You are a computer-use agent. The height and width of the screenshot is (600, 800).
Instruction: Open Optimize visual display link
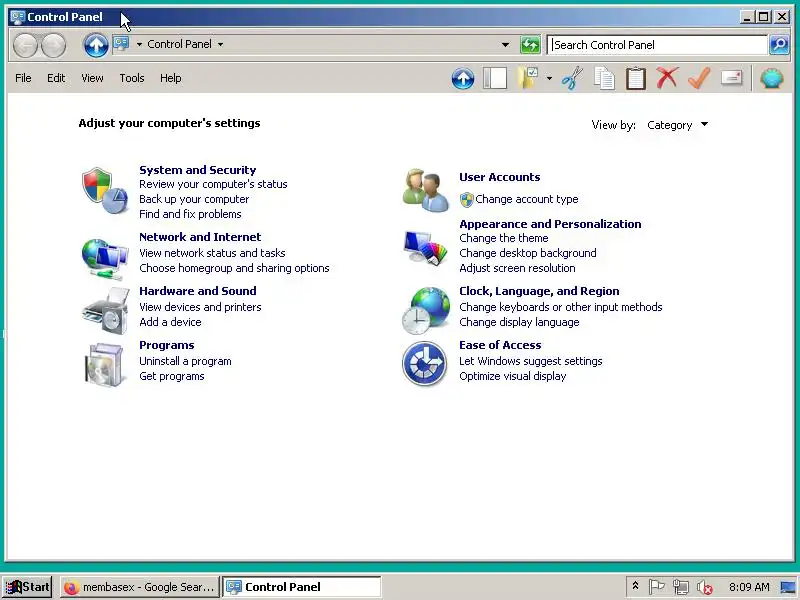click(x=512, y=376)
